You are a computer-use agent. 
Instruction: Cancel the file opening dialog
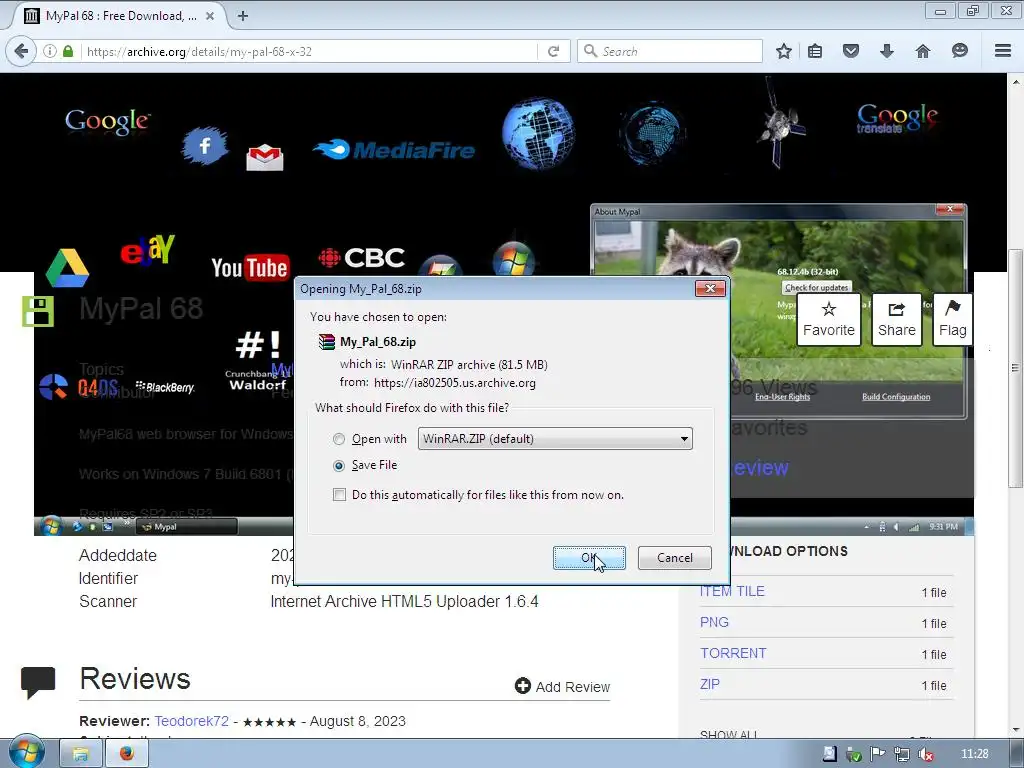click(x=675, y=558)
